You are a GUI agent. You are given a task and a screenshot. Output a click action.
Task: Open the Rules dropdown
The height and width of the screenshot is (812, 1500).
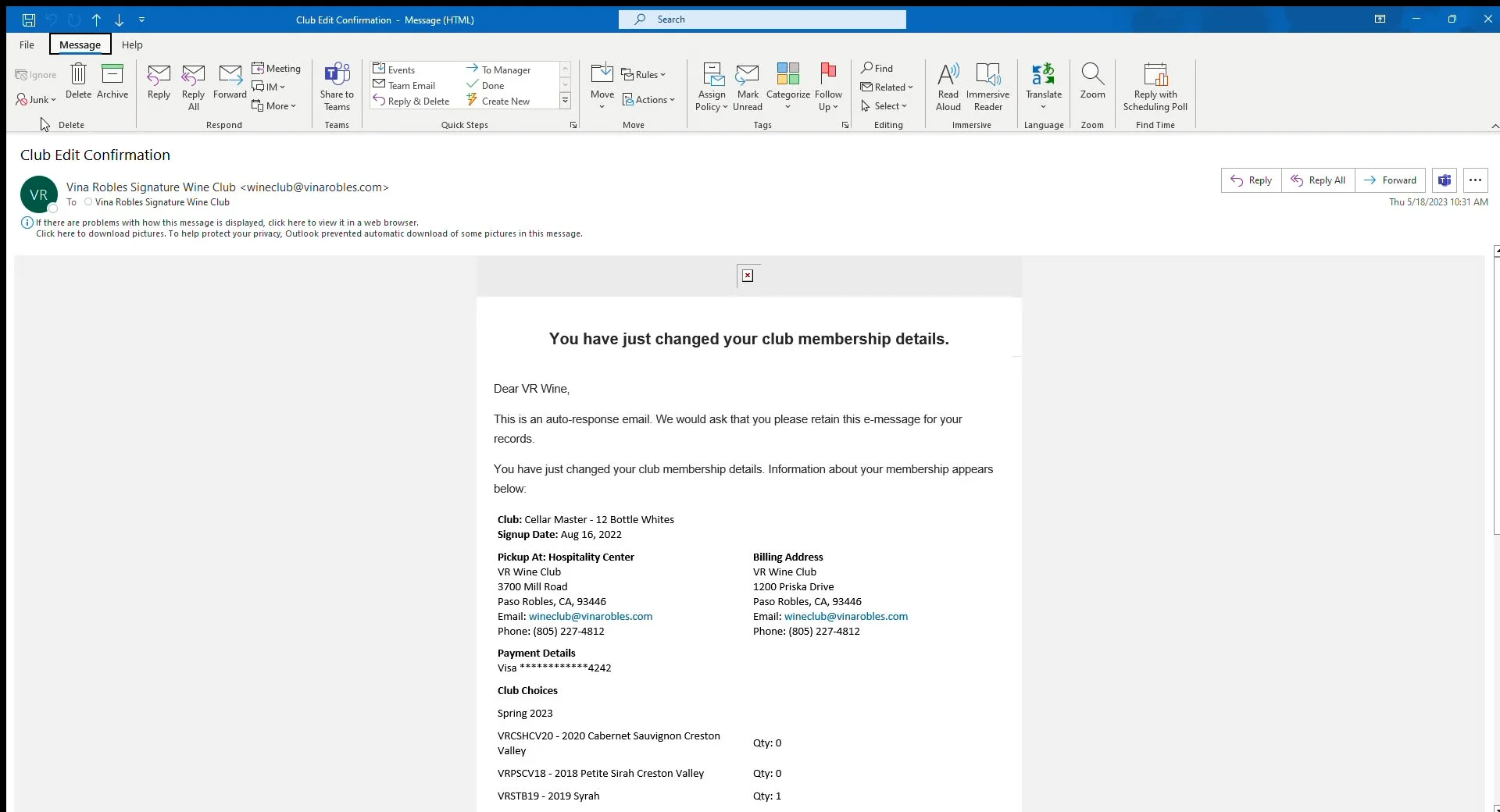click(643, 74)
